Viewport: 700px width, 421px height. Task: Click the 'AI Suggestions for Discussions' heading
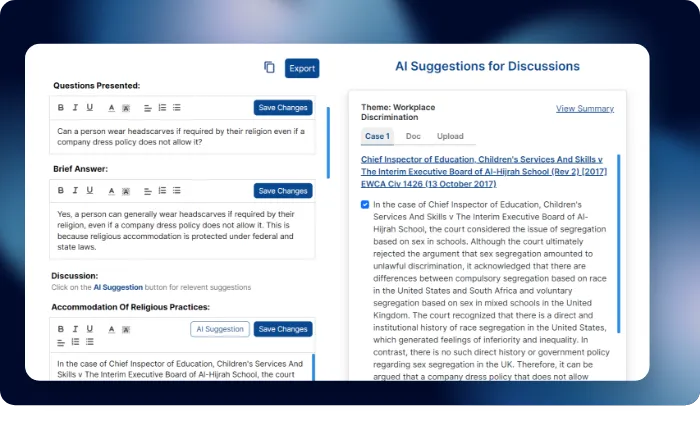[x=487, y=66]
